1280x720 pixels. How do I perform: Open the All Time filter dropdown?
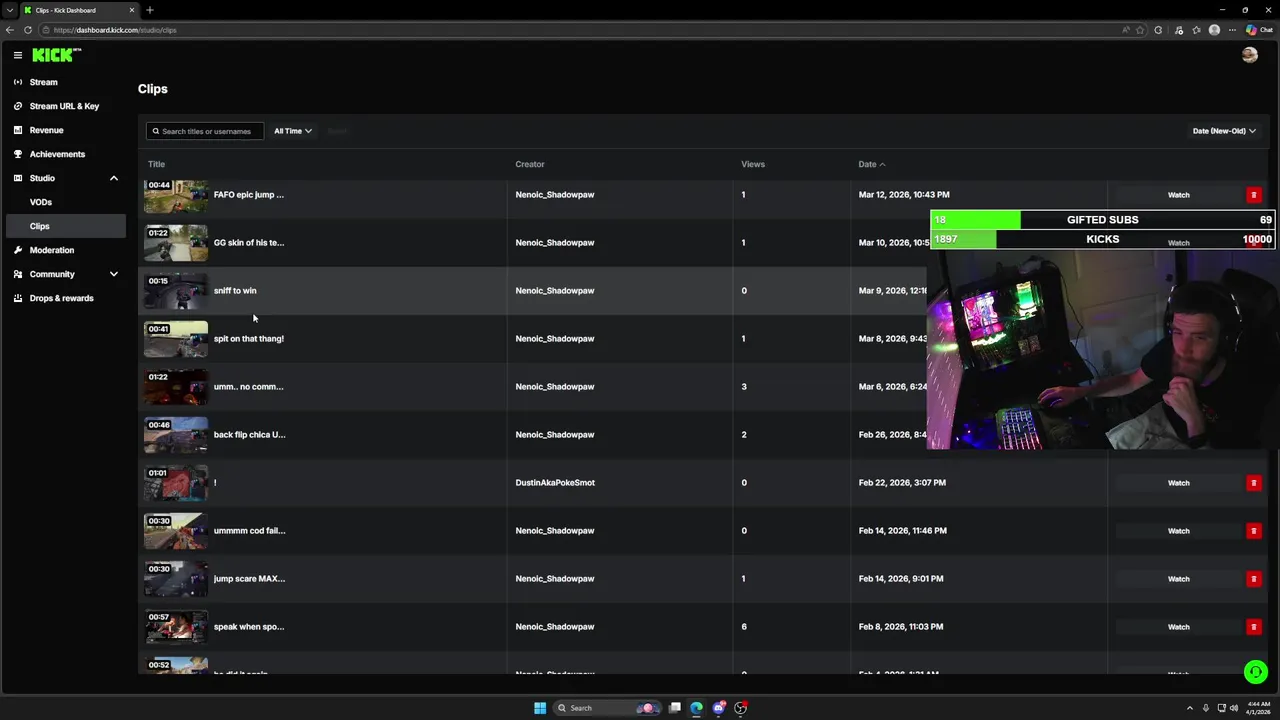(x=293, y=131)
